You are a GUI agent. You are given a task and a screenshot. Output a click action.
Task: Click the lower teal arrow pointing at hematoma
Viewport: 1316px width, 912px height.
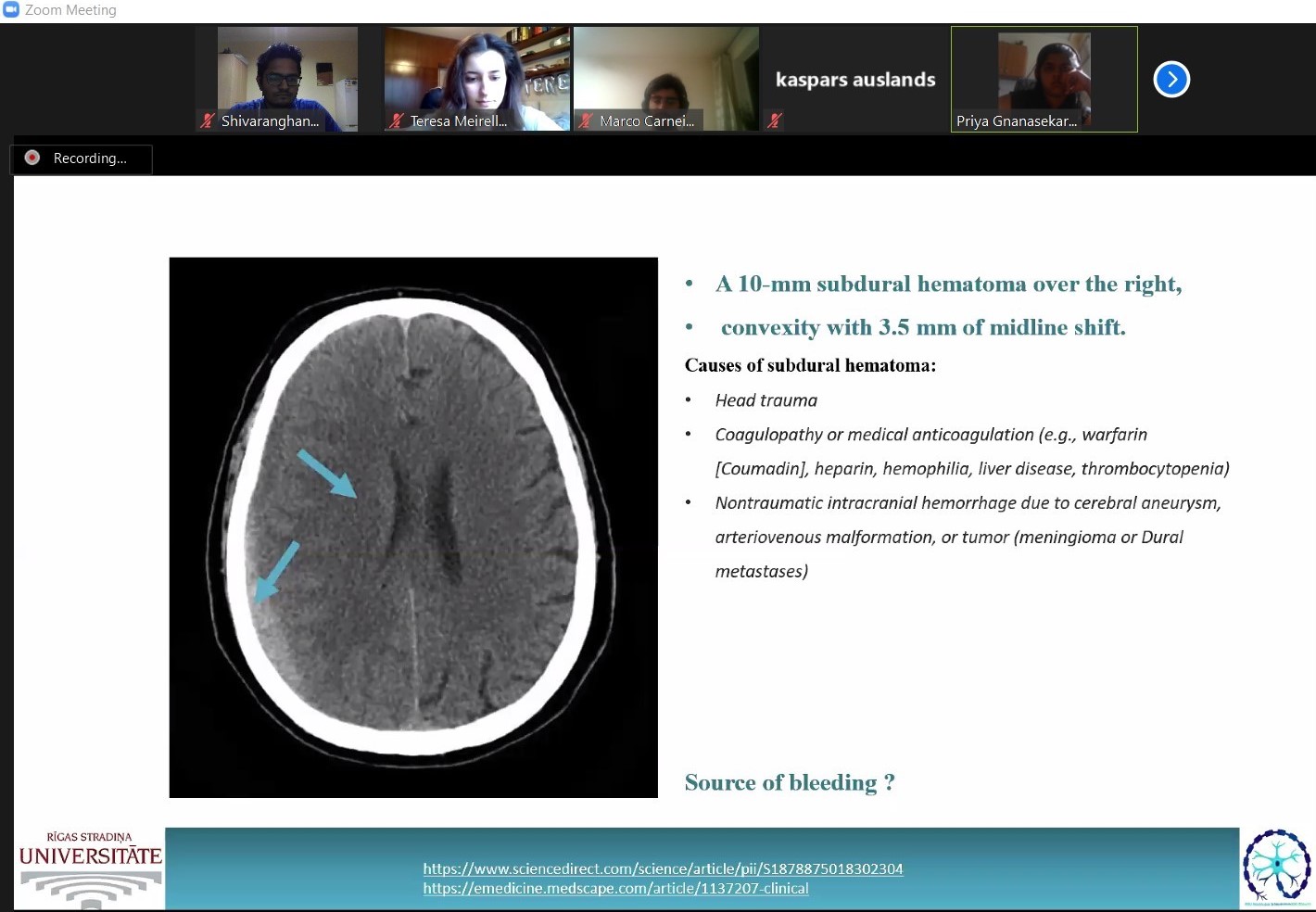[276, 572]
